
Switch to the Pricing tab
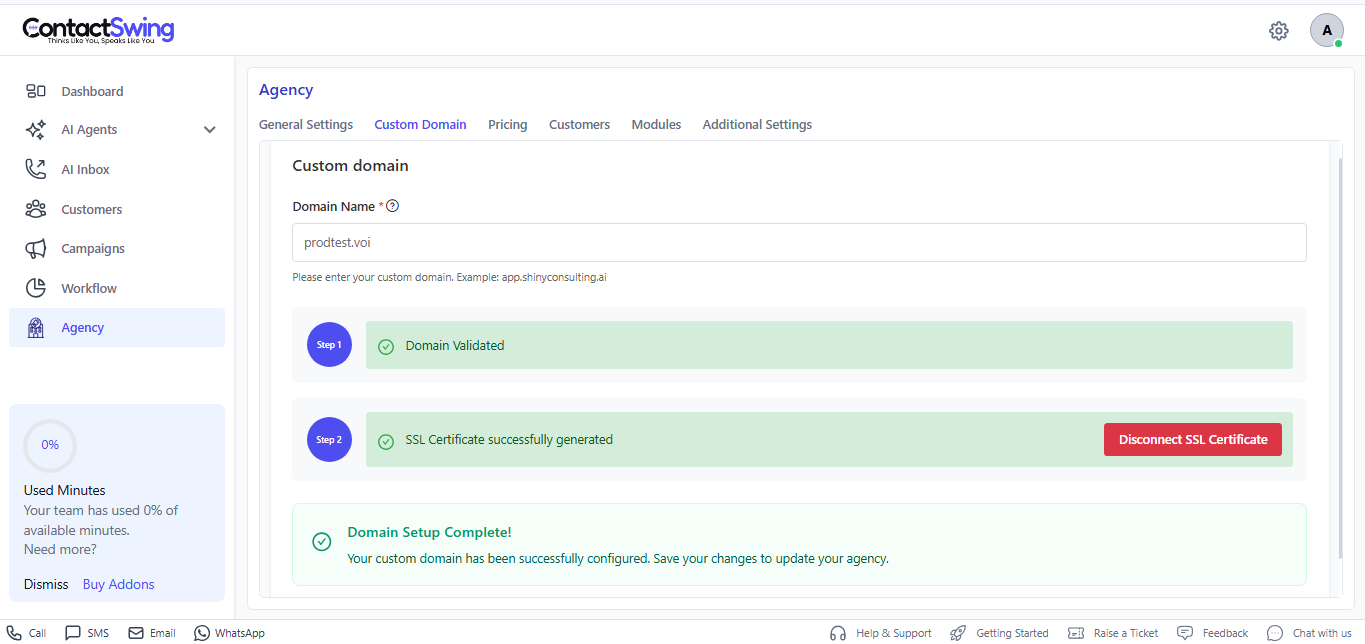point(507,124)
